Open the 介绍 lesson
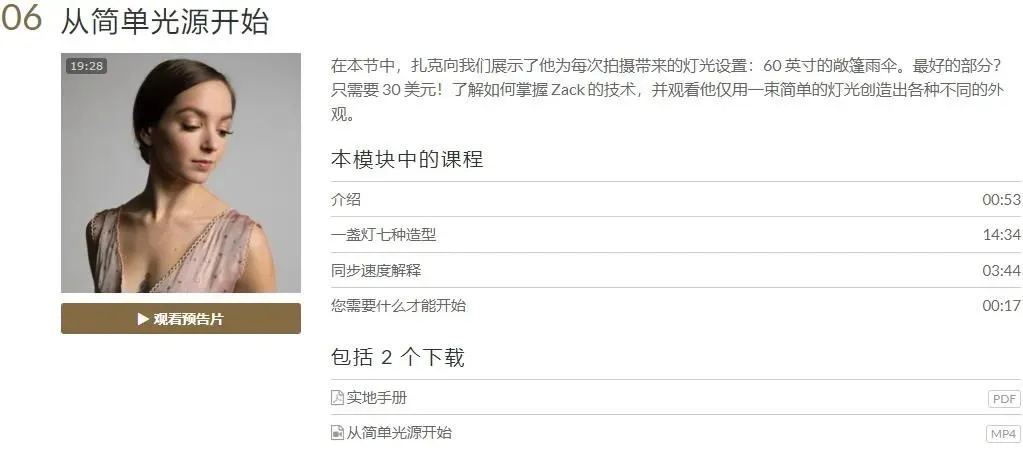 pos(675,199)
